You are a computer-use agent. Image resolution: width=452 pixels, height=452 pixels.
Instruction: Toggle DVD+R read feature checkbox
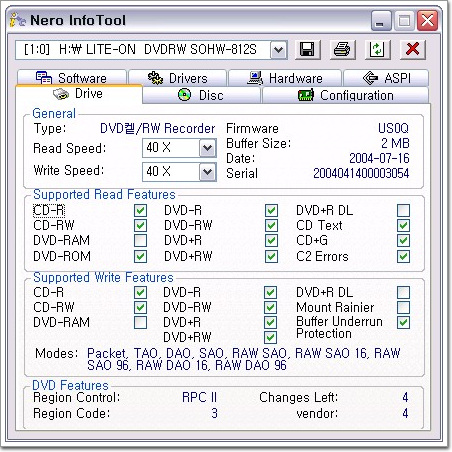tap(271, 240)
